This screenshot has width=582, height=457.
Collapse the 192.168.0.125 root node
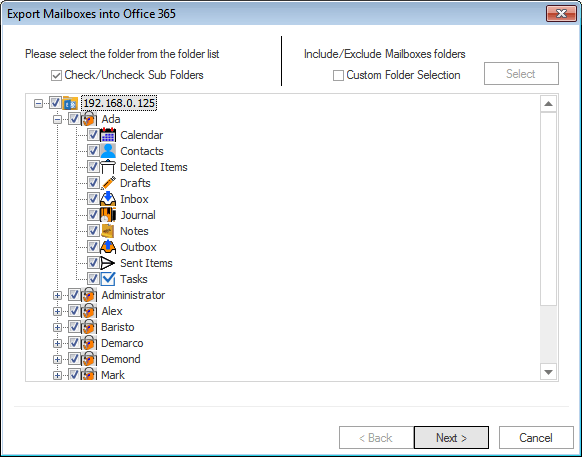click(x=38, y=103)
